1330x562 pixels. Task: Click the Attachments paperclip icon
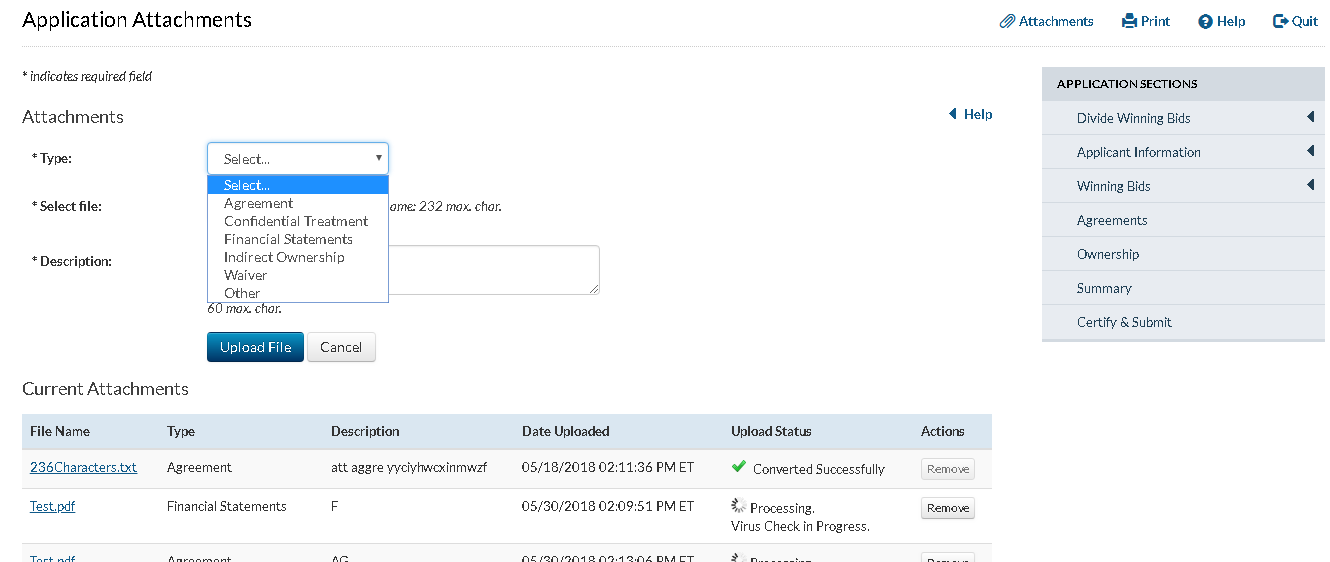[1007, 21]
